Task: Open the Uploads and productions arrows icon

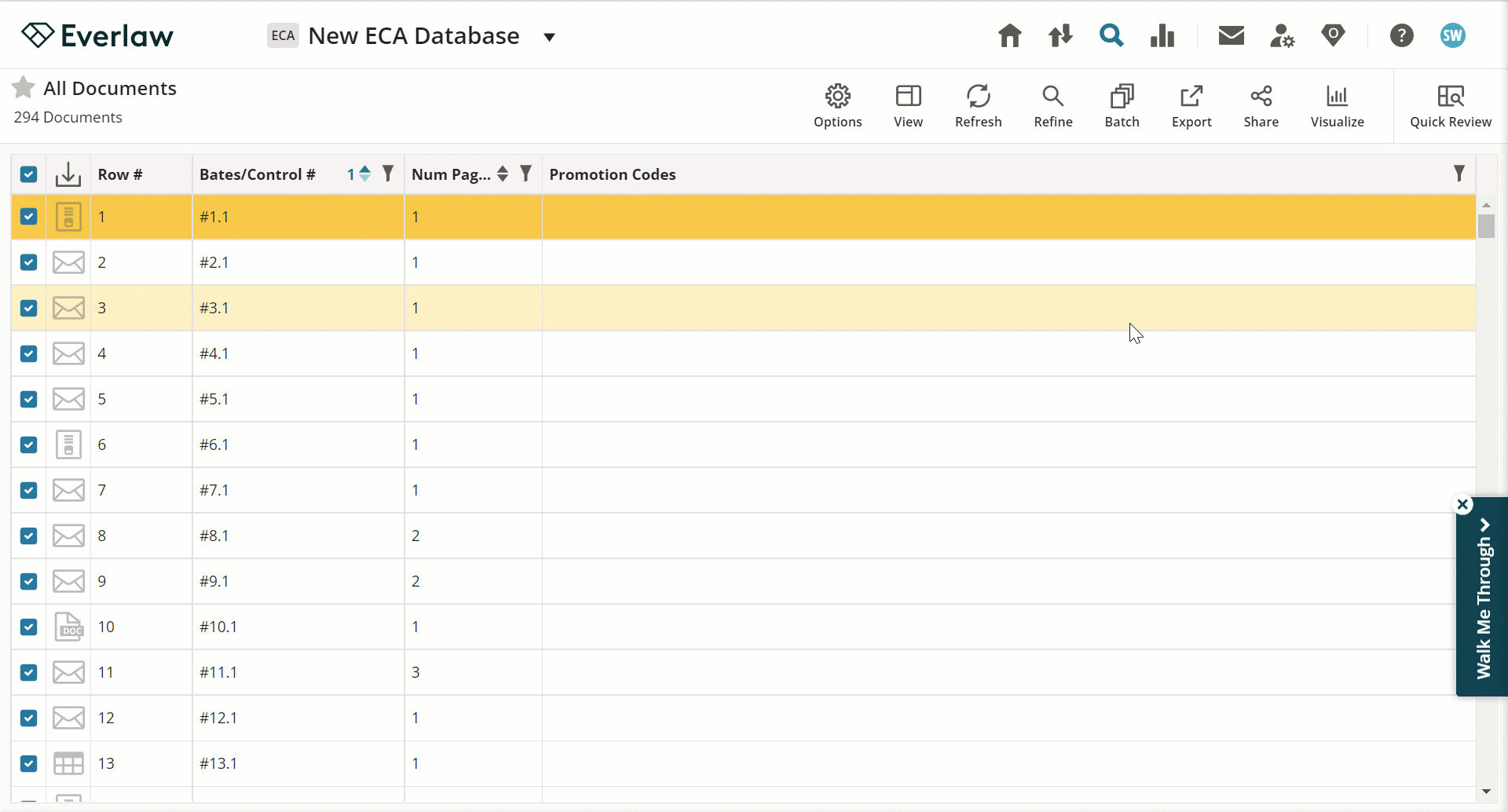Action: [1060, 35]
